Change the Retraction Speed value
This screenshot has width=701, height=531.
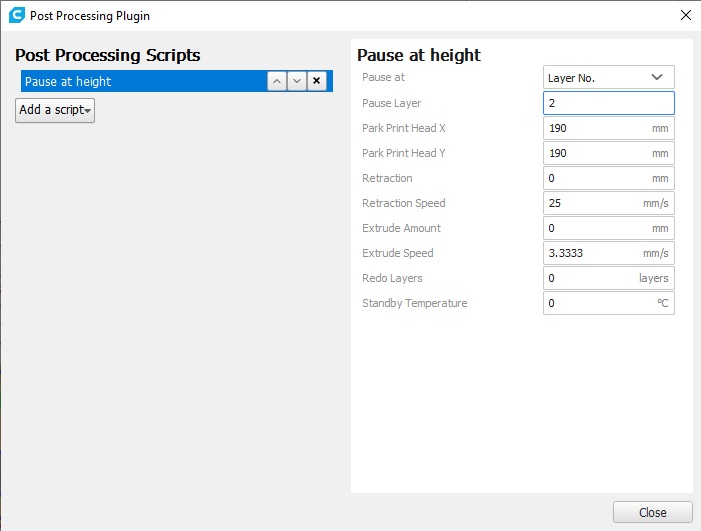point(609,203)
